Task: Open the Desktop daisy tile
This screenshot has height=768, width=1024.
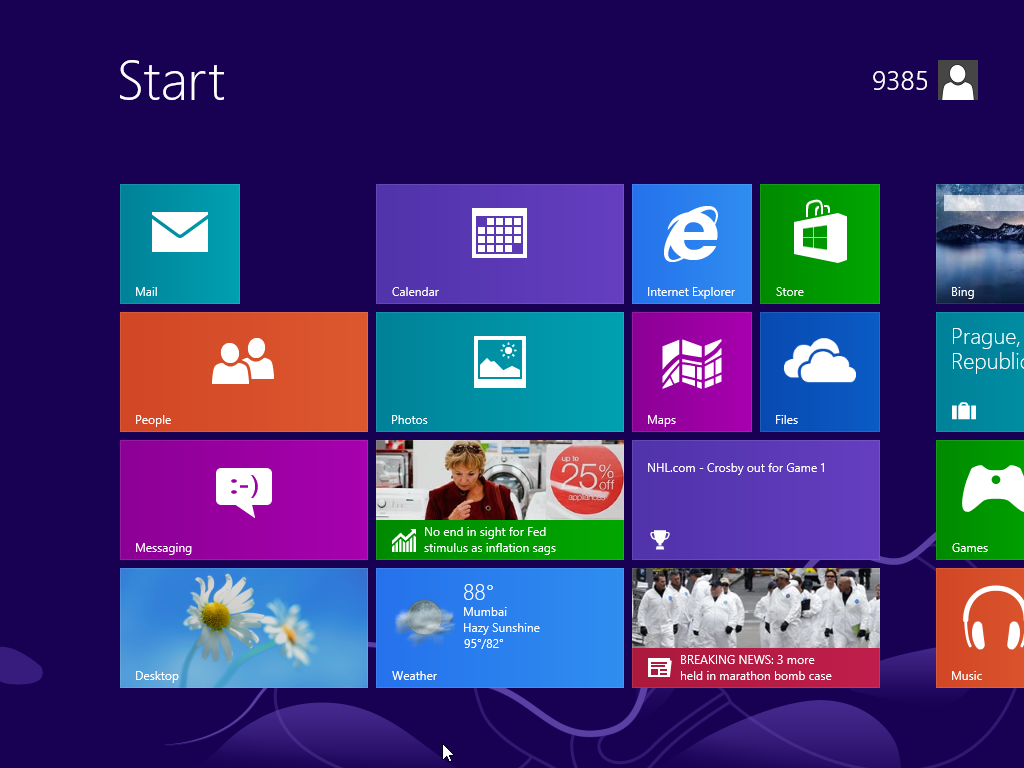Action: (244, 628)
